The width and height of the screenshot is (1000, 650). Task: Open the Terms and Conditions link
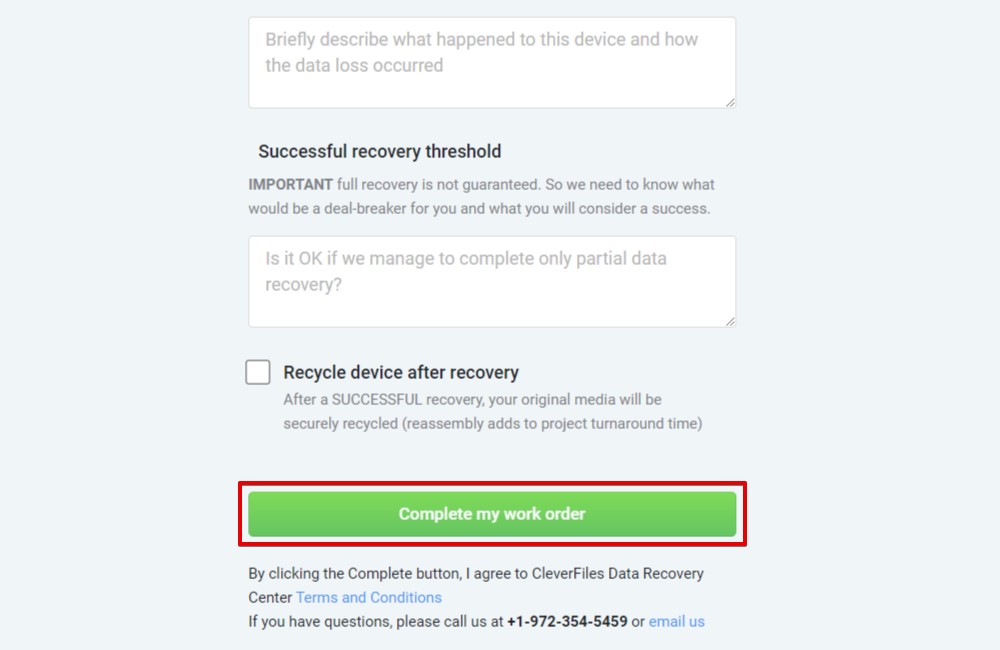point(369,598)
